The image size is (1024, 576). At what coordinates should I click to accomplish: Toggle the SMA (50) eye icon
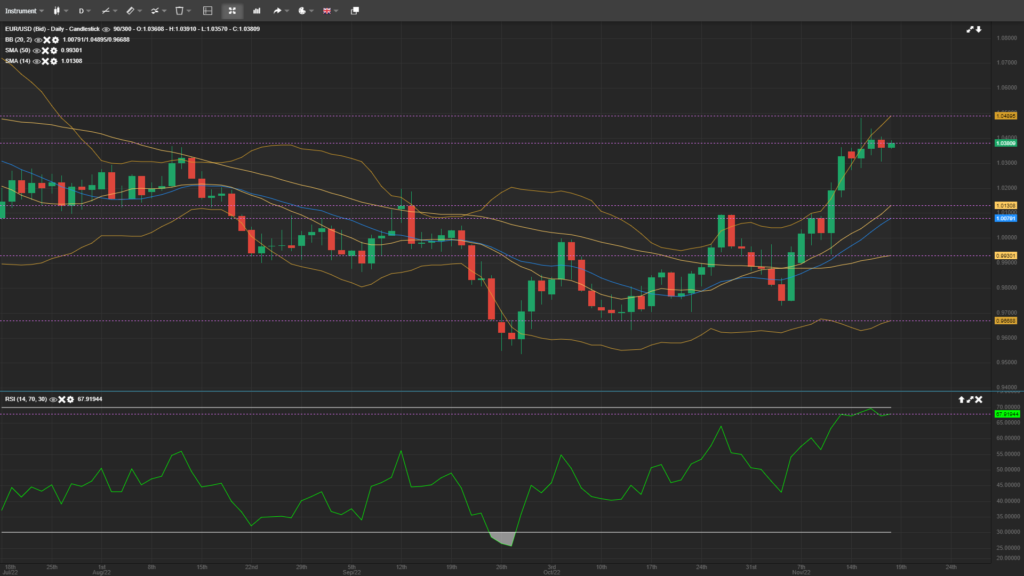tap(37, 51)
